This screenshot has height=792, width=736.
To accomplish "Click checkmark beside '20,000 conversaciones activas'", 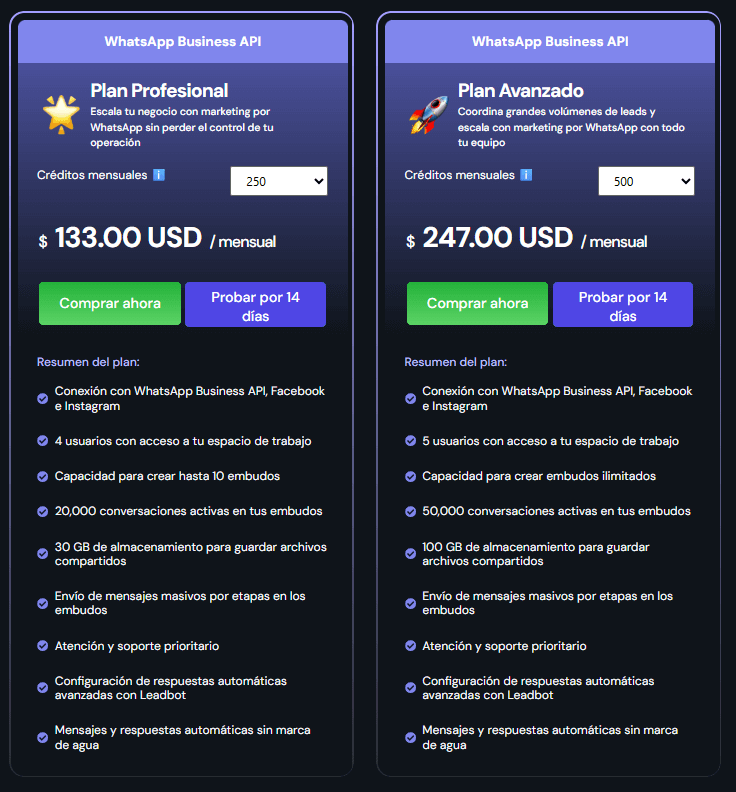I will click(43, 511).
